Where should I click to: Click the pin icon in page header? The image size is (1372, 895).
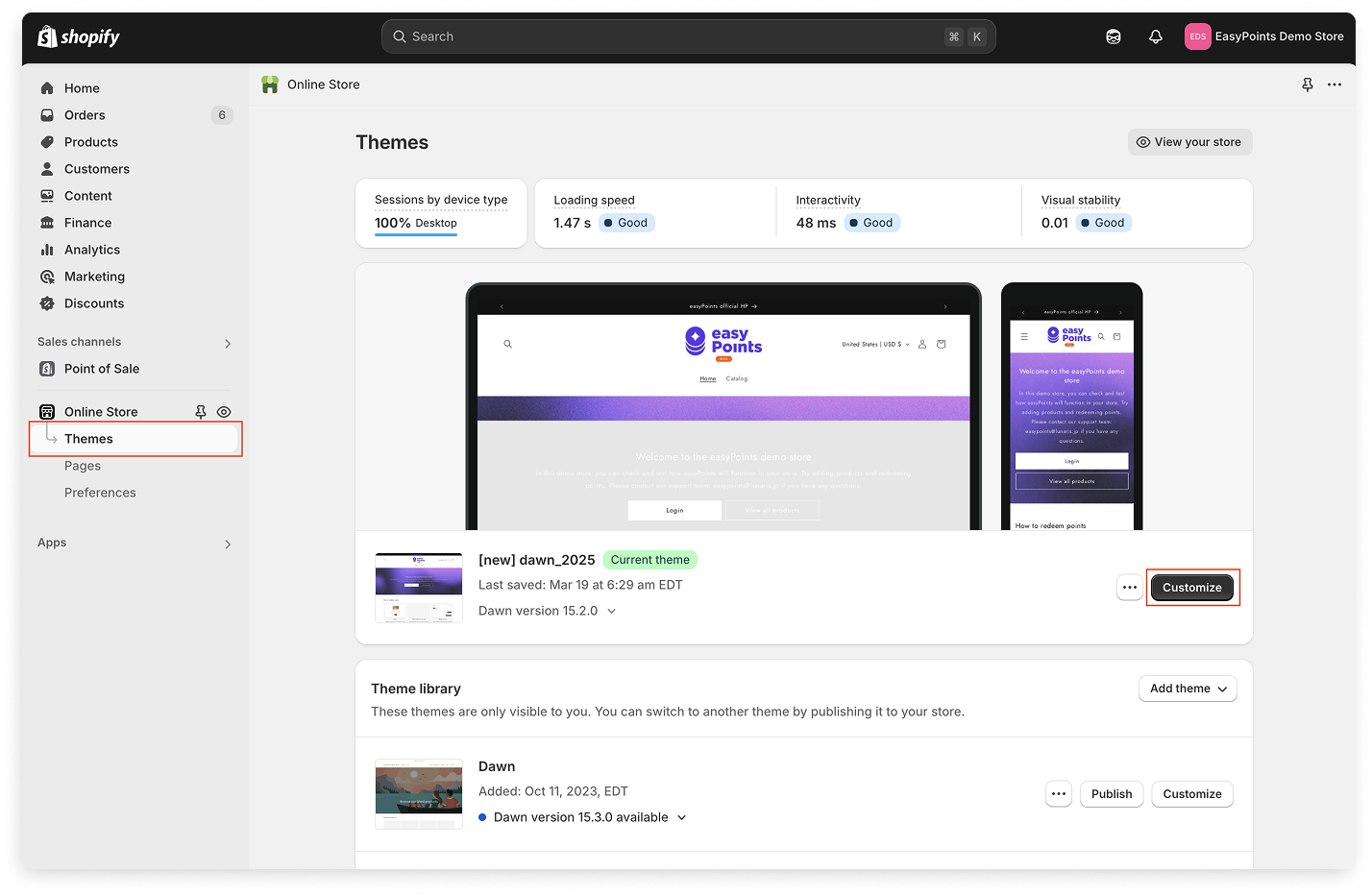point(1308,85)
